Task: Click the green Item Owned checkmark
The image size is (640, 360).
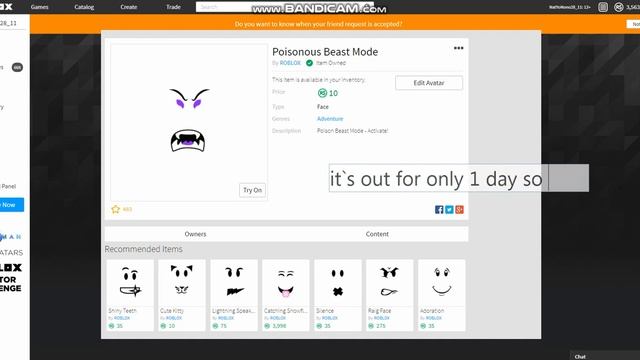Action: (309, 63)
